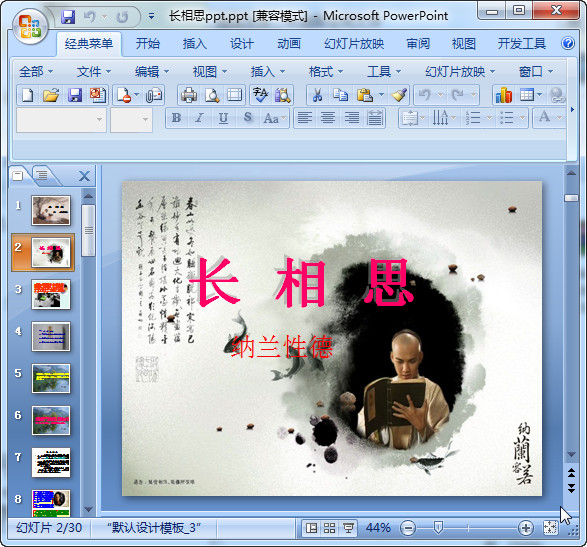Viewport: 587px width, 547px height.
Task: Switch to Slide Sorter view icon
Action: pos(329,528)
